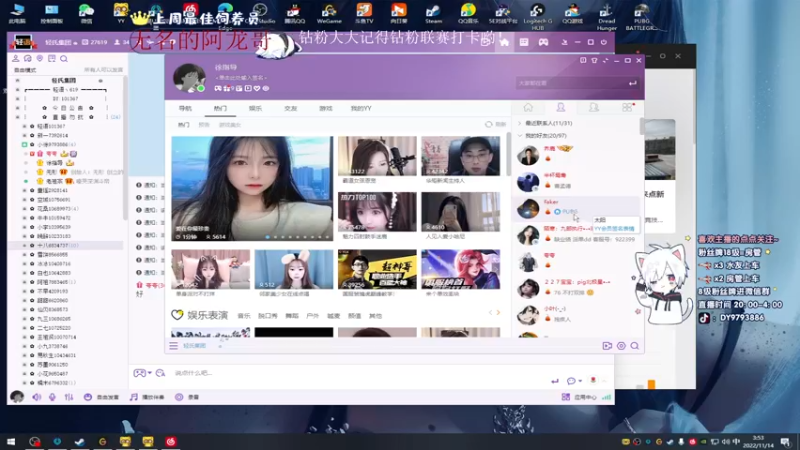This screenshot has height=450, width=800.
Task: Click the next arrow in the 娱乐表演 header
Action: click(x=498, y=313)
